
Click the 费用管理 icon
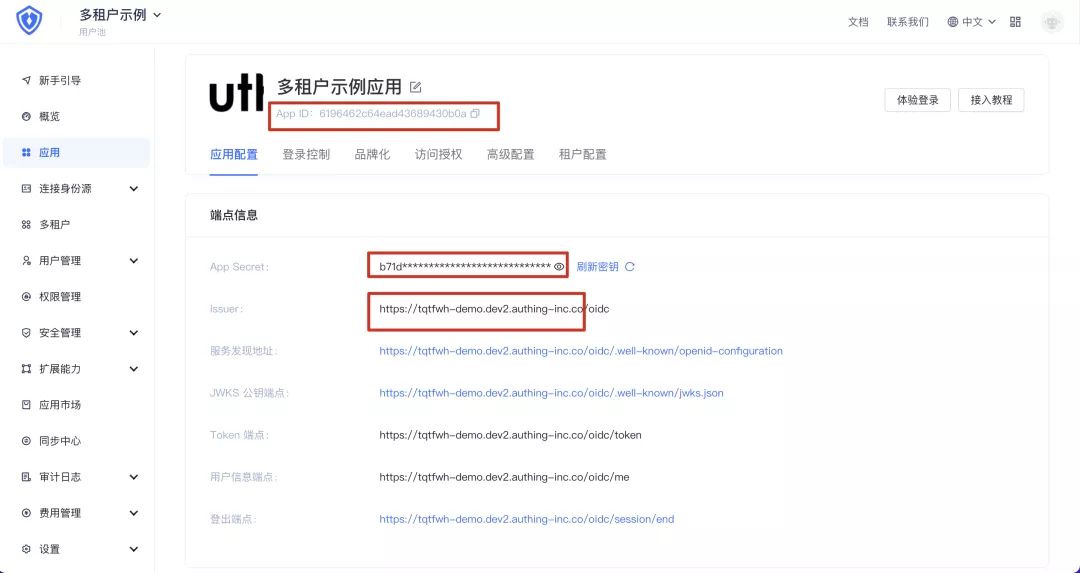click(26, 513)
